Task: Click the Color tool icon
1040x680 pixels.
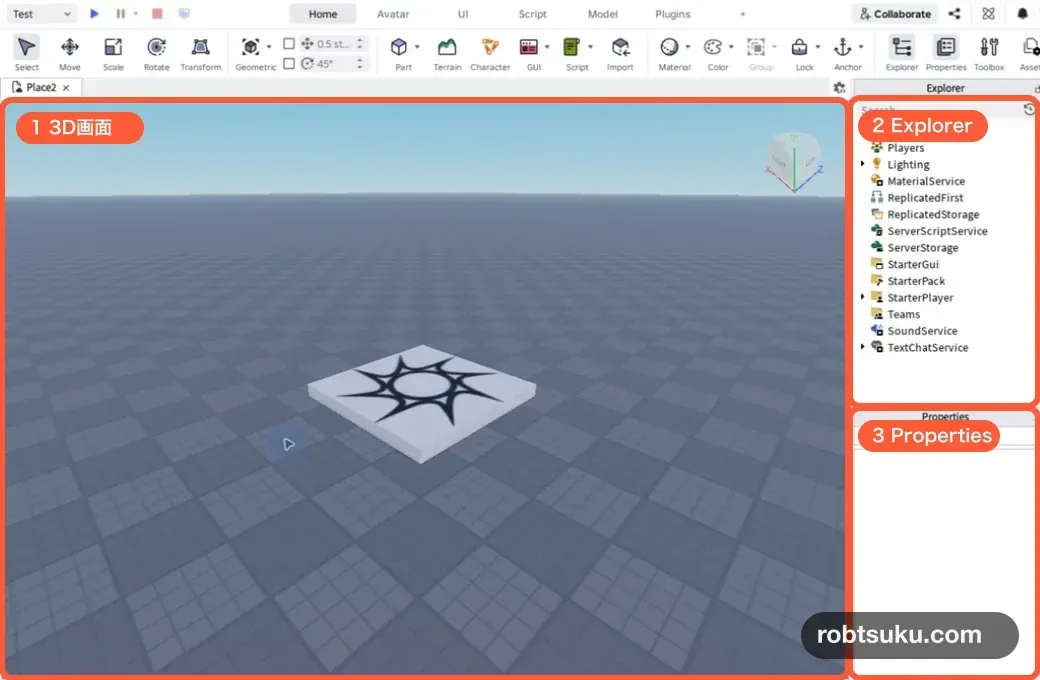Action: click(713, 47)
